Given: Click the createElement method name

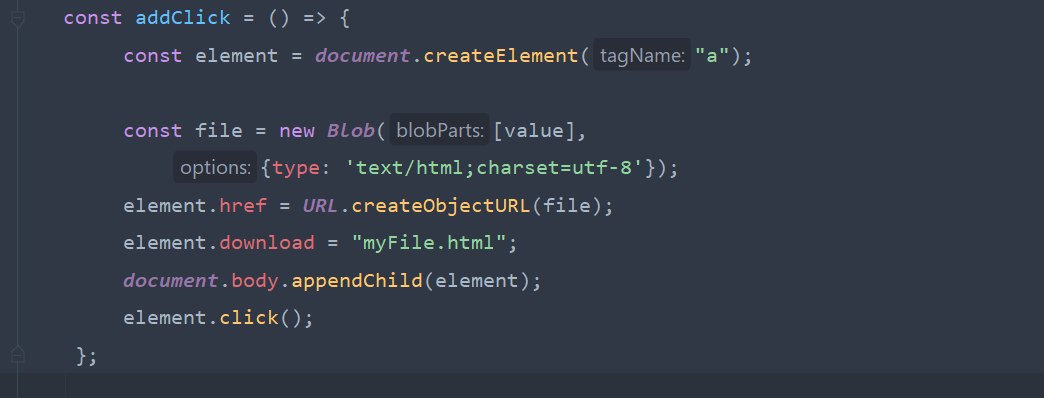Looking at the screenshot, I should pyautogui.click(x=501, y=55).
